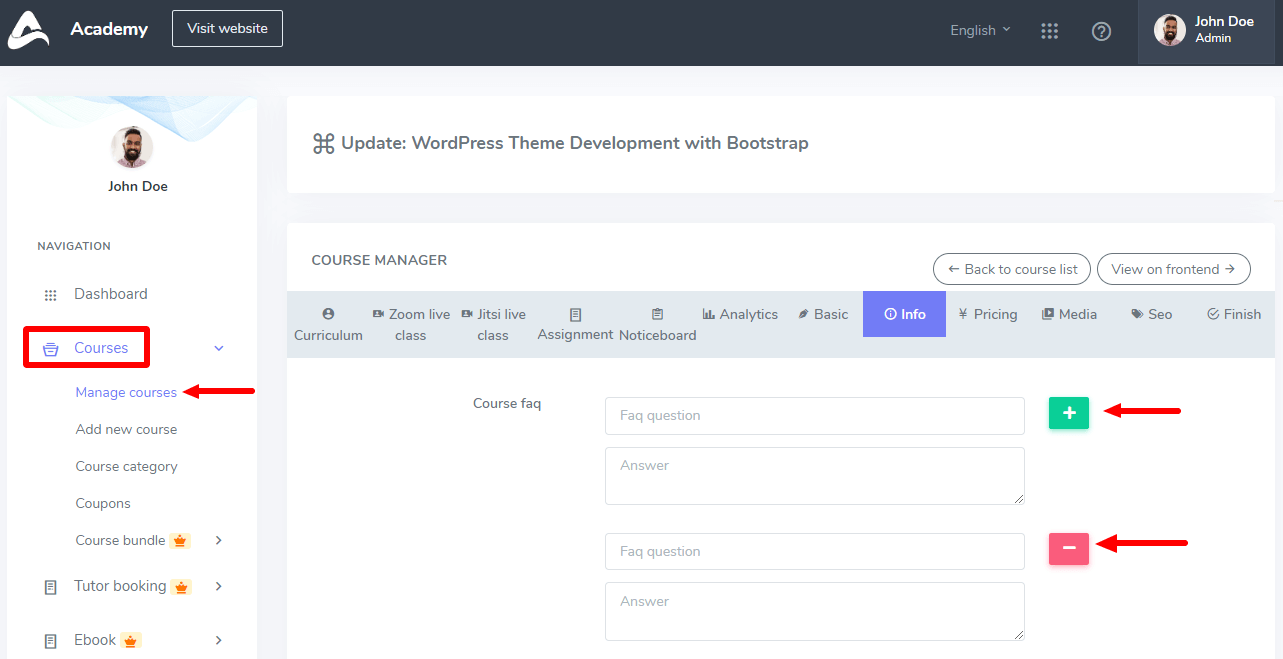Click the first Faq question field

tap(814, 416)
